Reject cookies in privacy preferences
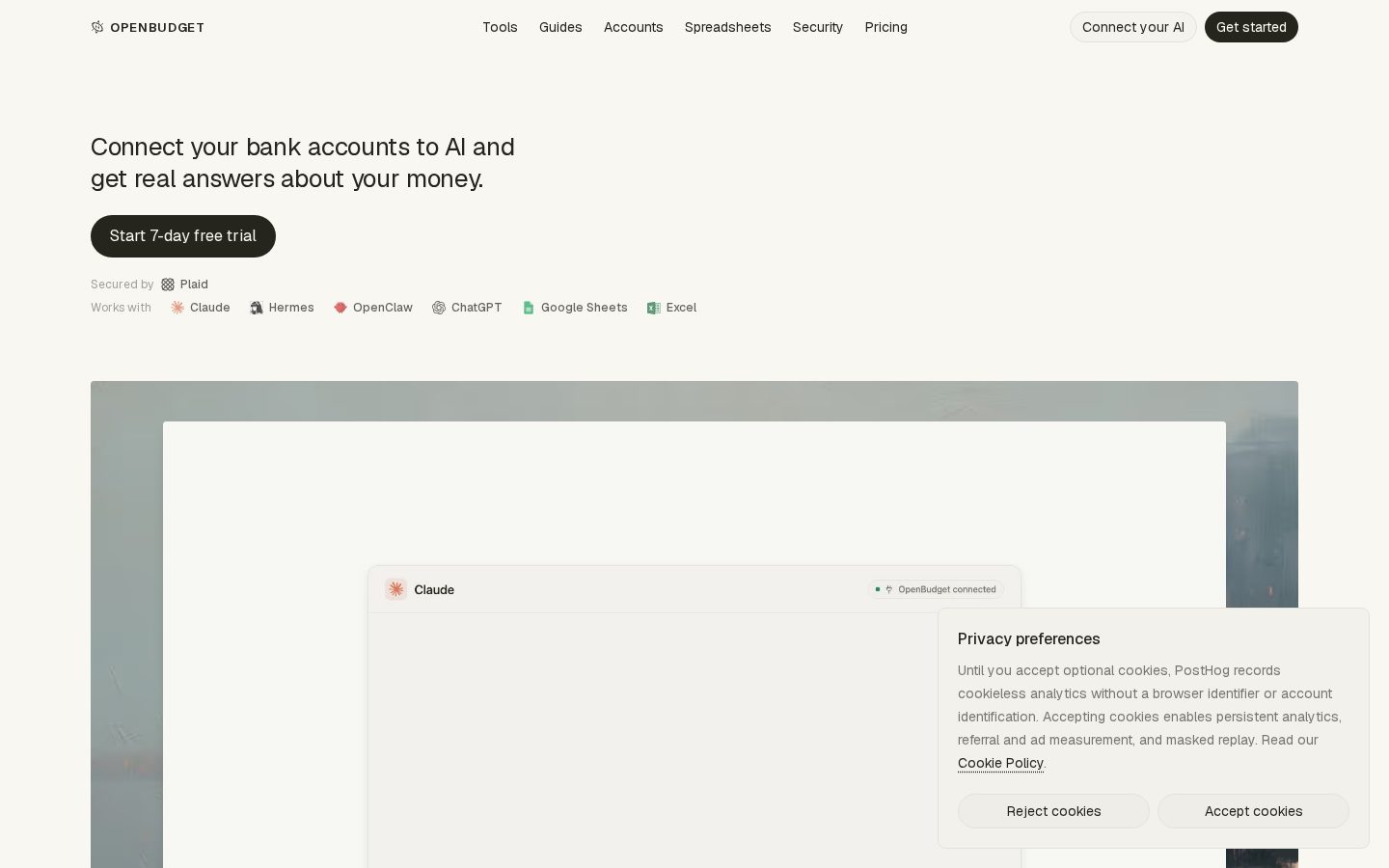 point(1053,811)
